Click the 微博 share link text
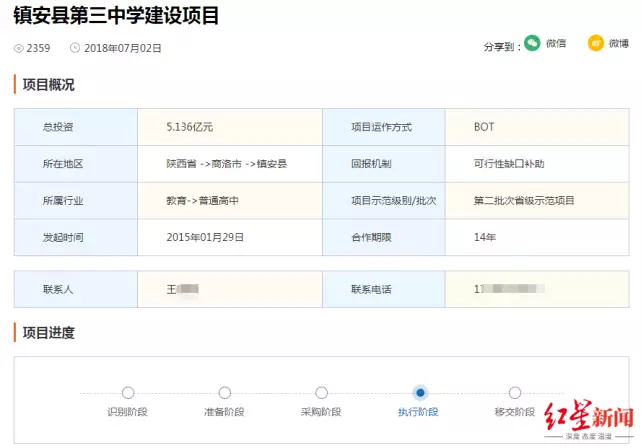 coord(619,44)
